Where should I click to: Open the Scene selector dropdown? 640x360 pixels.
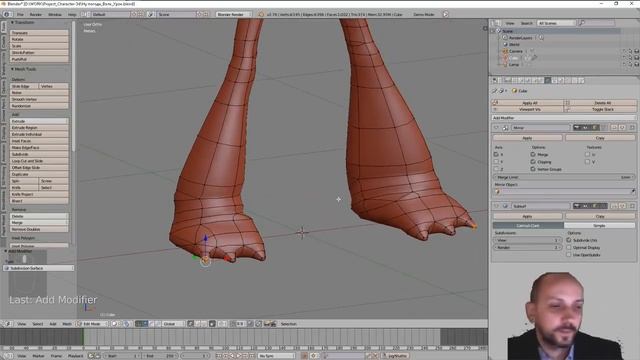(176, 14)
